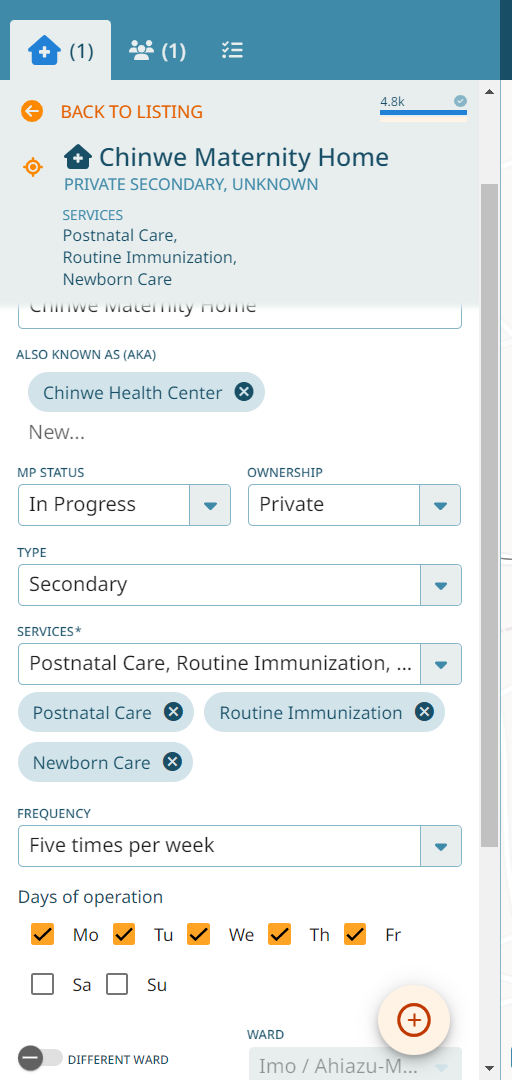Click the 4.8k progress indicator
Image resolution: width=512 pixels, height=1080 pixels.
click(x=423, y=107)
